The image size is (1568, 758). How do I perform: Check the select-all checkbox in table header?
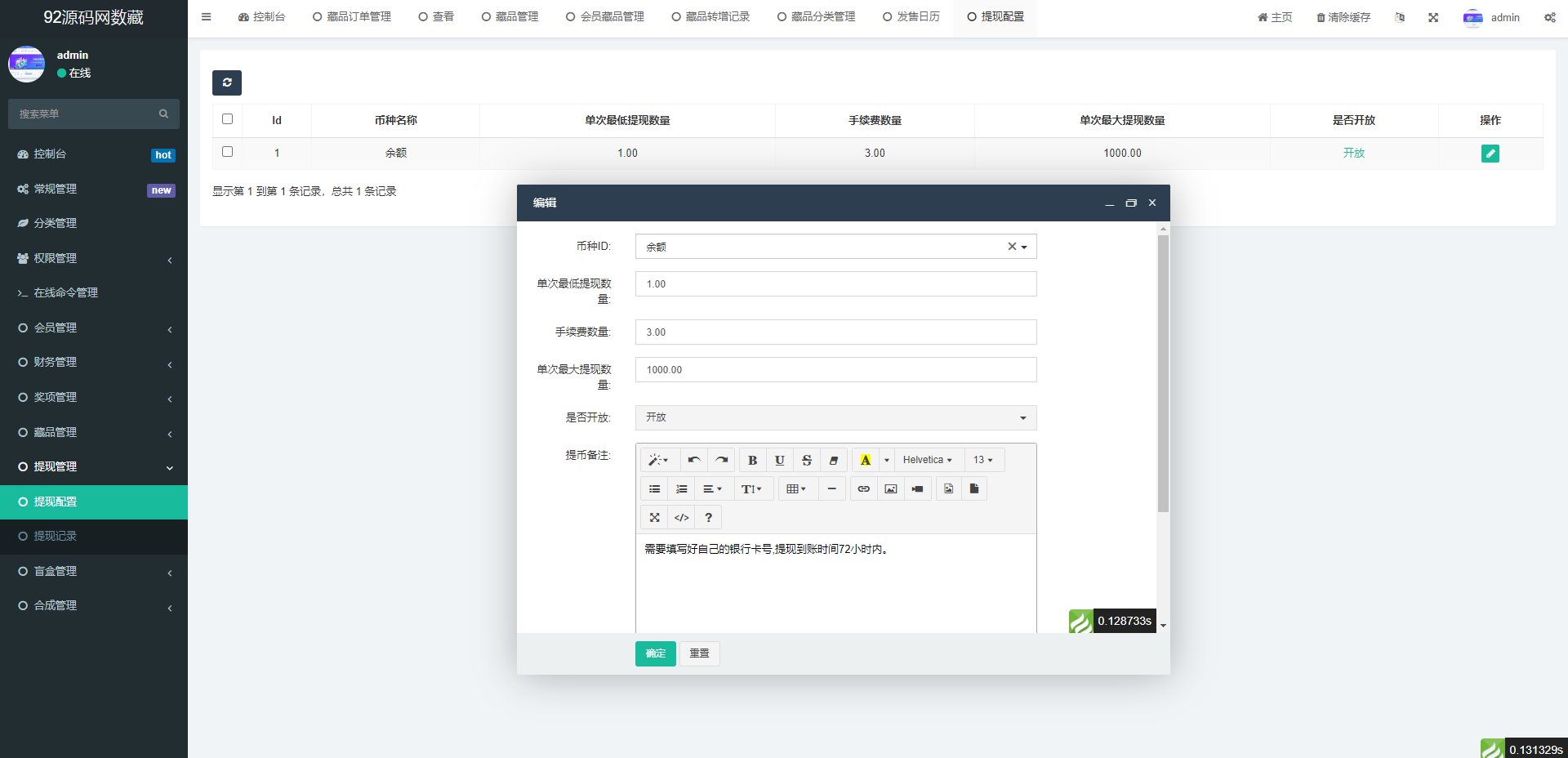pos(227,119)
